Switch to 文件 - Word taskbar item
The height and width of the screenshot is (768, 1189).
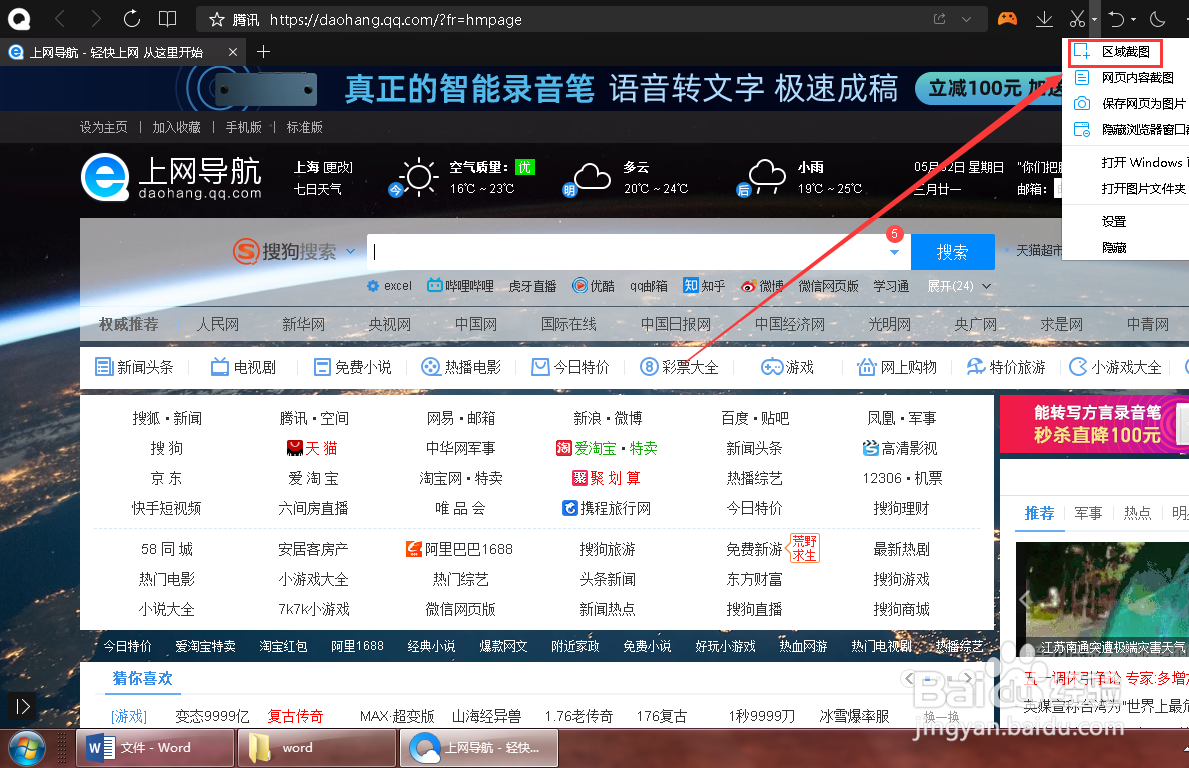pos(155,748)
